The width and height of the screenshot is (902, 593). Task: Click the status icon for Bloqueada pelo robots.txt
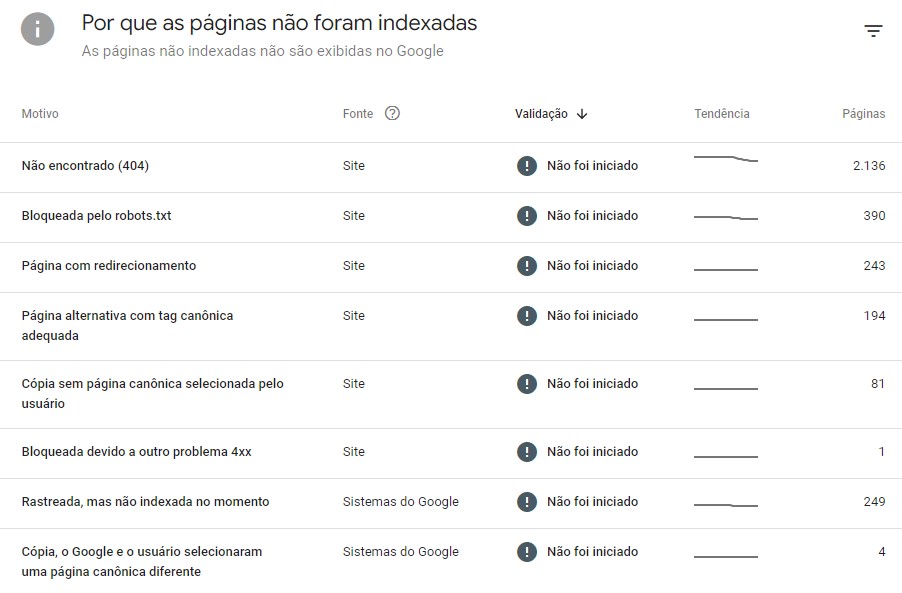coord(527,216)
